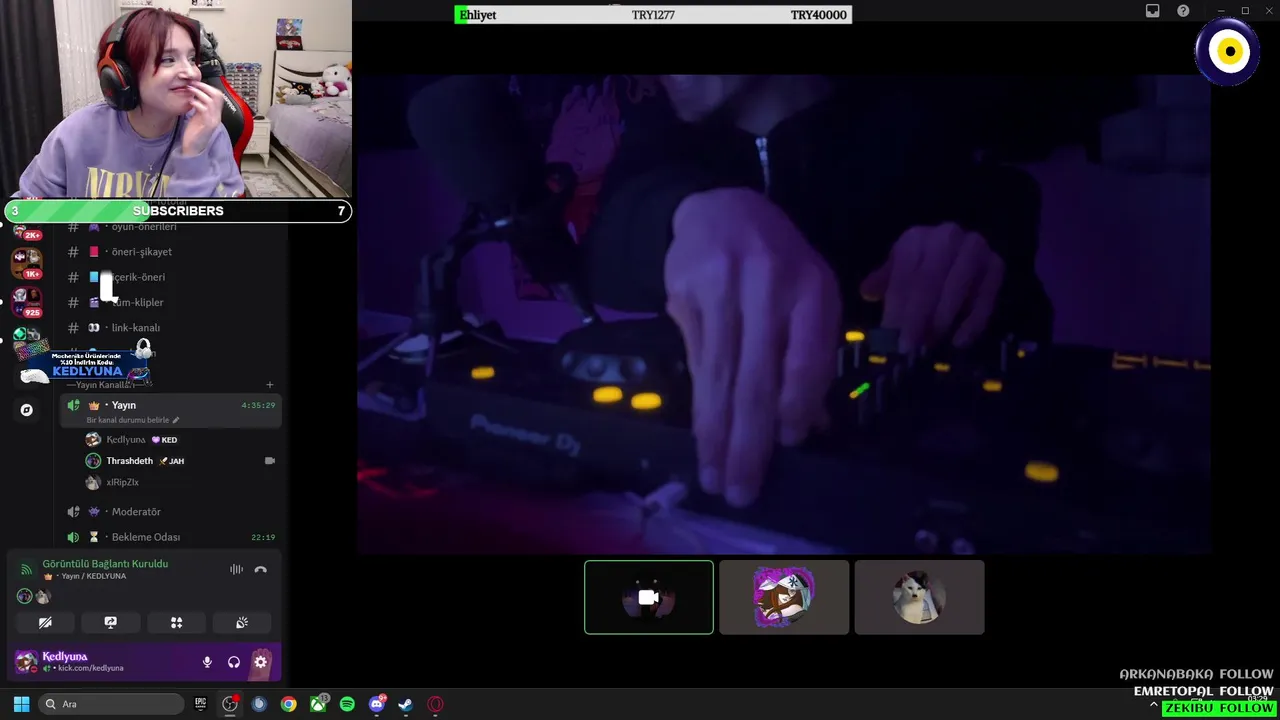Open Yayın / KEDLYUNA channel link
The height and width of the screenshot is (720, 1280).
pos(85,576)
